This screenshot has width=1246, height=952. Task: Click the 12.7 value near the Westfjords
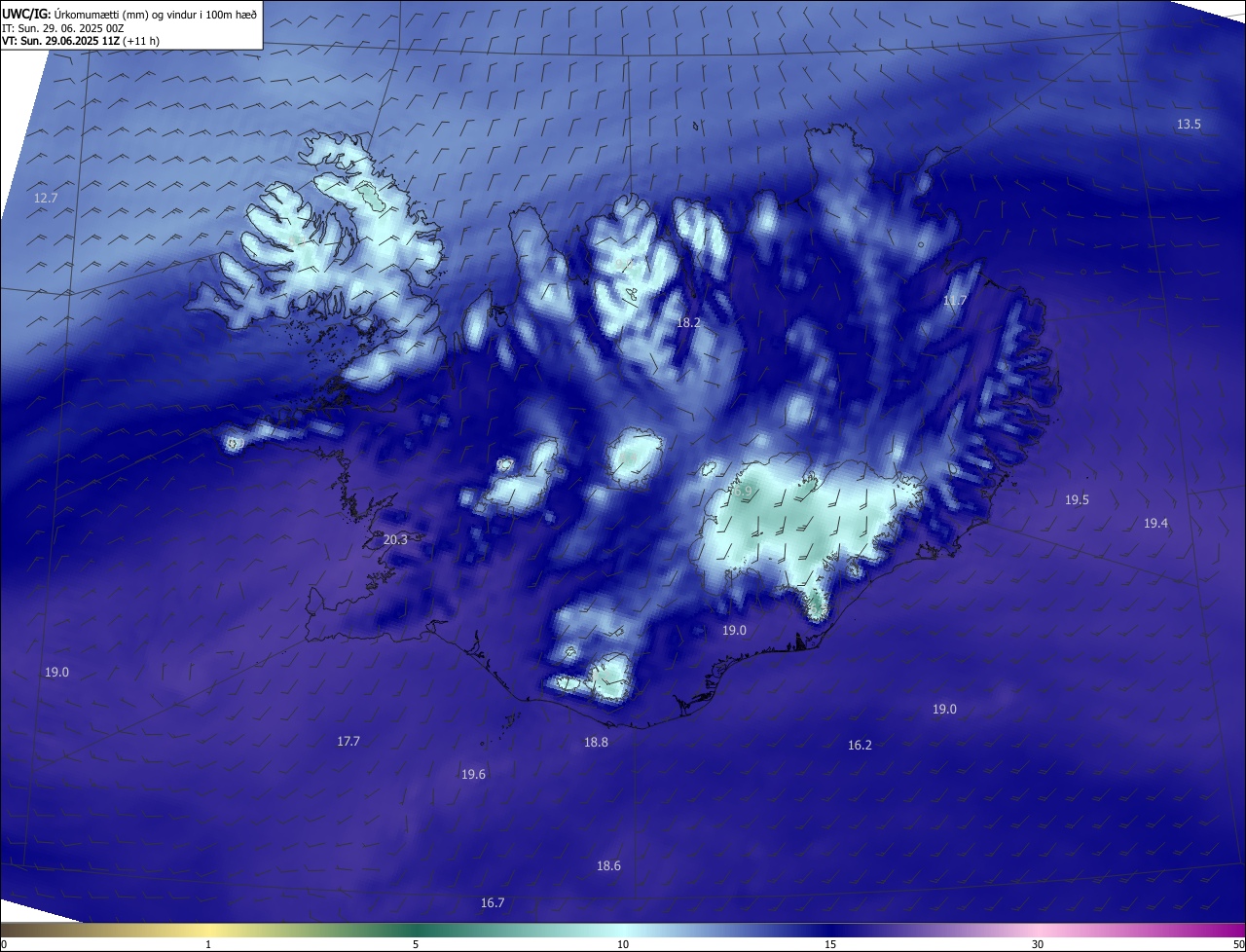click(x=46, y=198)
